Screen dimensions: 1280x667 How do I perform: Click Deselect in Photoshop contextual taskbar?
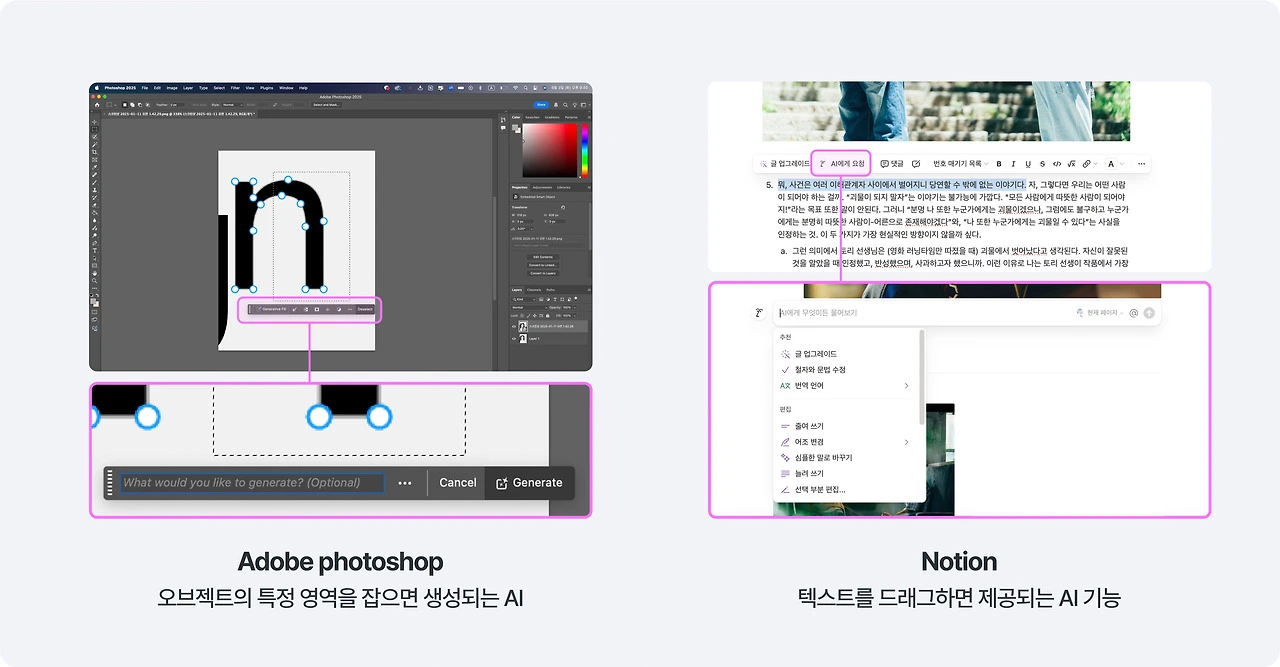[365, 309]
